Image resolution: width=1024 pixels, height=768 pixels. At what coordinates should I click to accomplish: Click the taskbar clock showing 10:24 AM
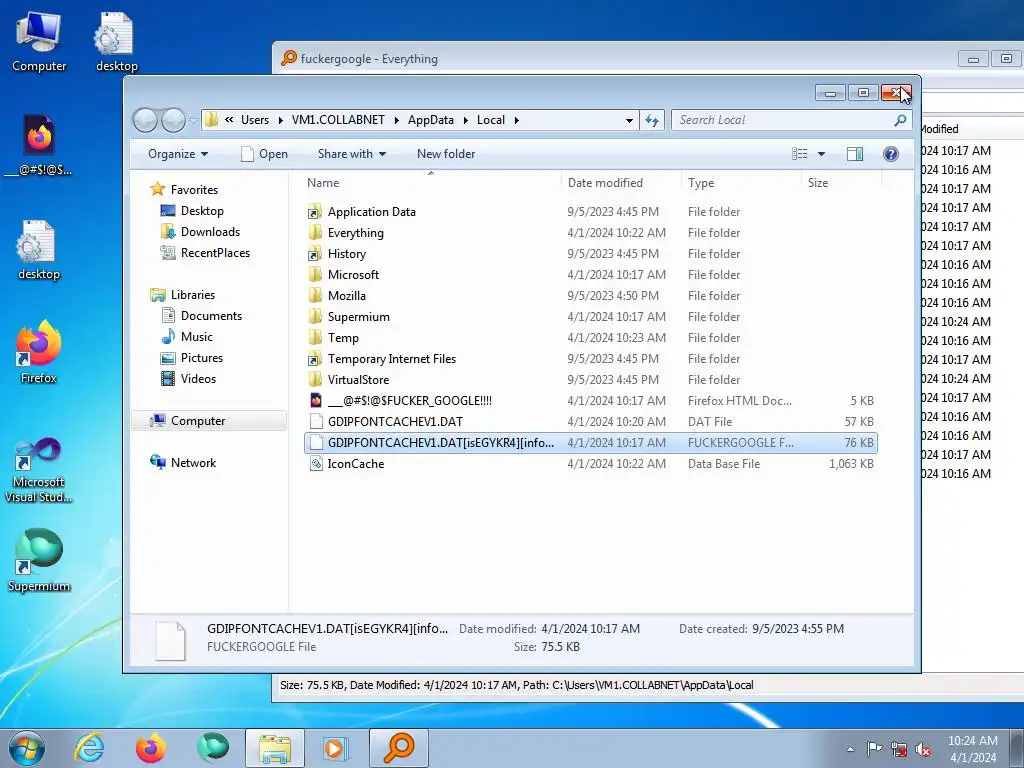click(x=973, y=749)
